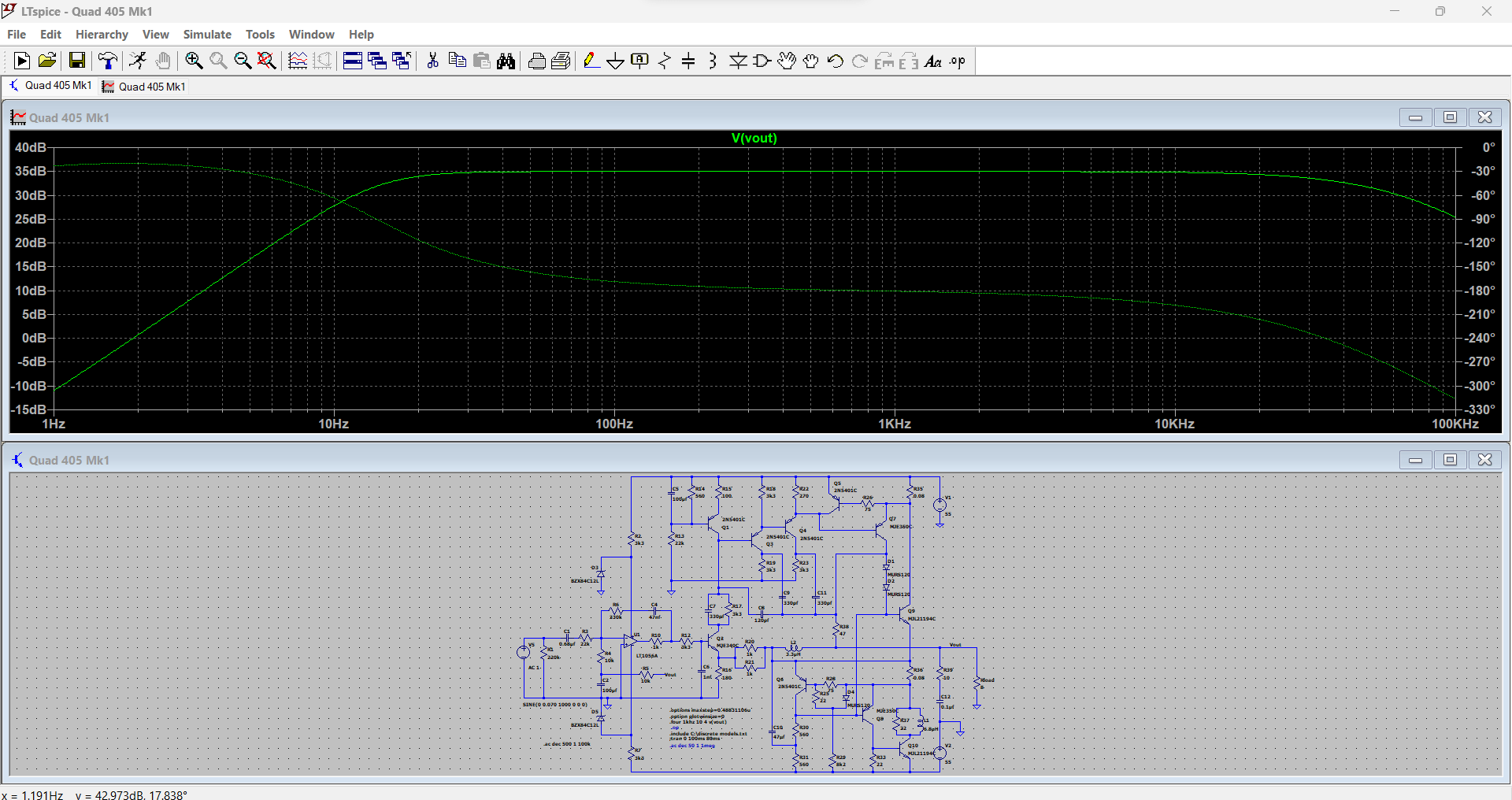Place a Net Label
The height and width of the screenshot is (800, 1512).
[640, 61]
